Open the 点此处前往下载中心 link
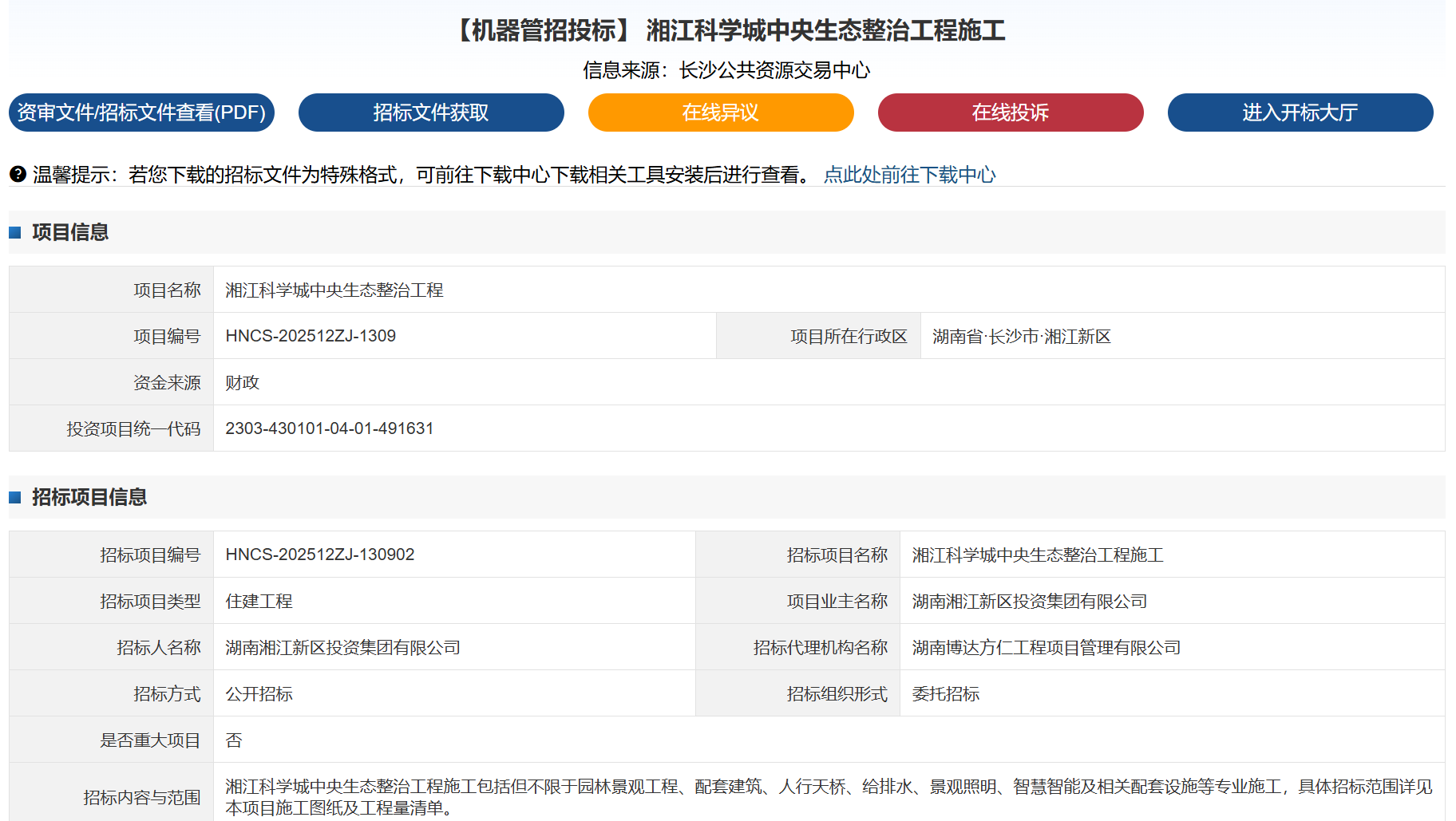The width and height of the screenshot is (1456, 821). pos(909,175)
